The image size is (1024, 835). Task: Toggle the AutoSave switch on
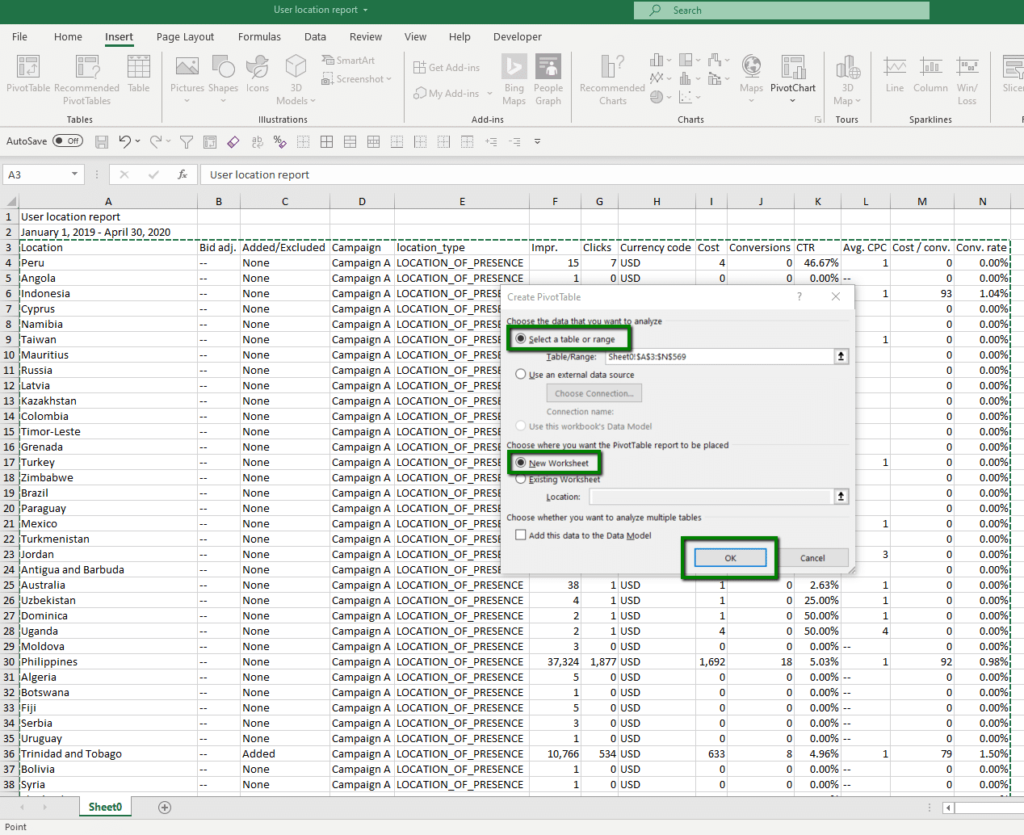[x=67, y=141]
